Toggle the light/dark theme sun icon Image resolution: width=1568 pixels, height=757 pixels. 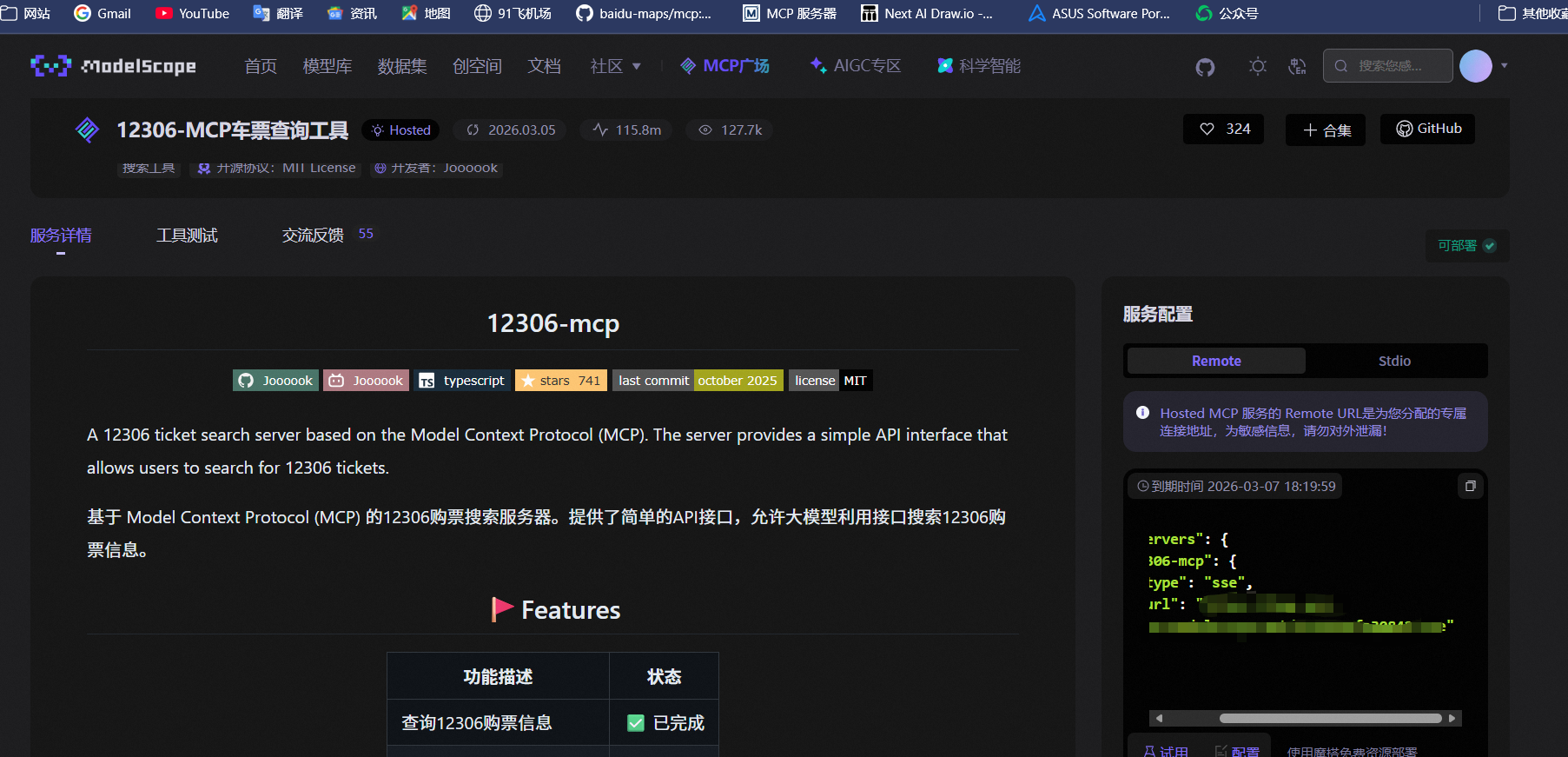[1257, 66]
